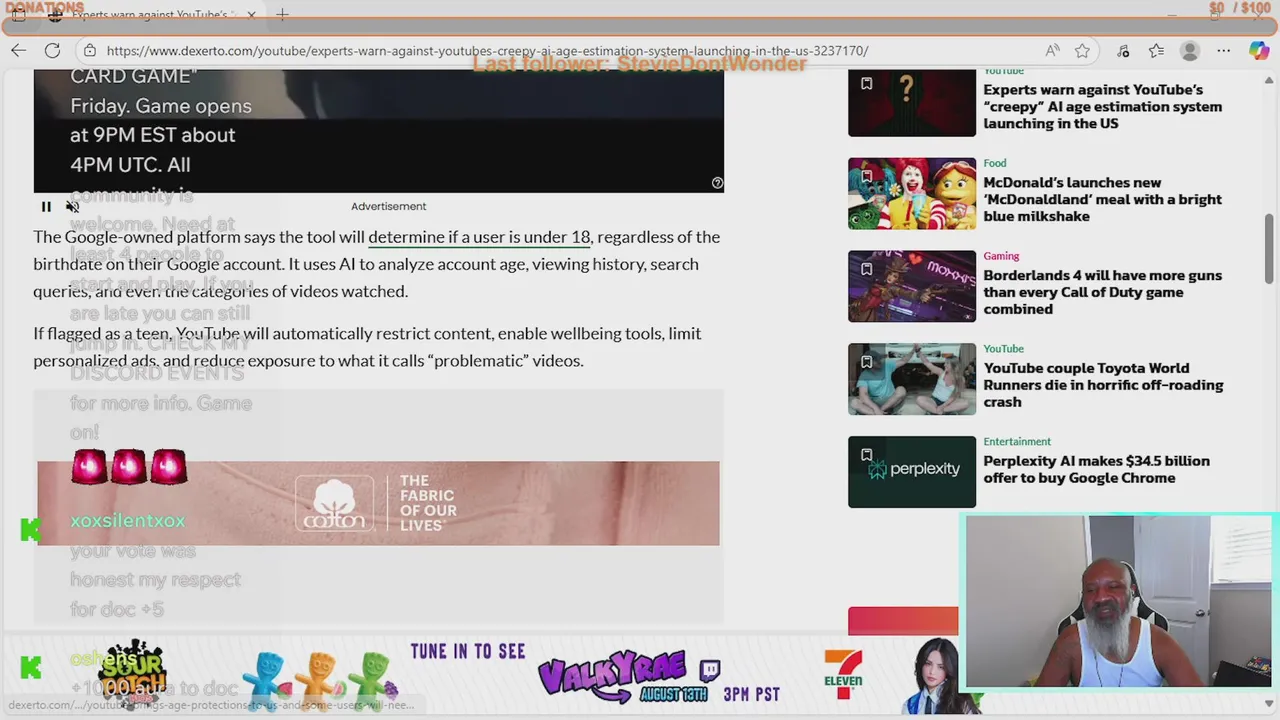This screenshot has width=1280, height=720.
Task: Pause the embedded video ad
Action: [46, 207]
